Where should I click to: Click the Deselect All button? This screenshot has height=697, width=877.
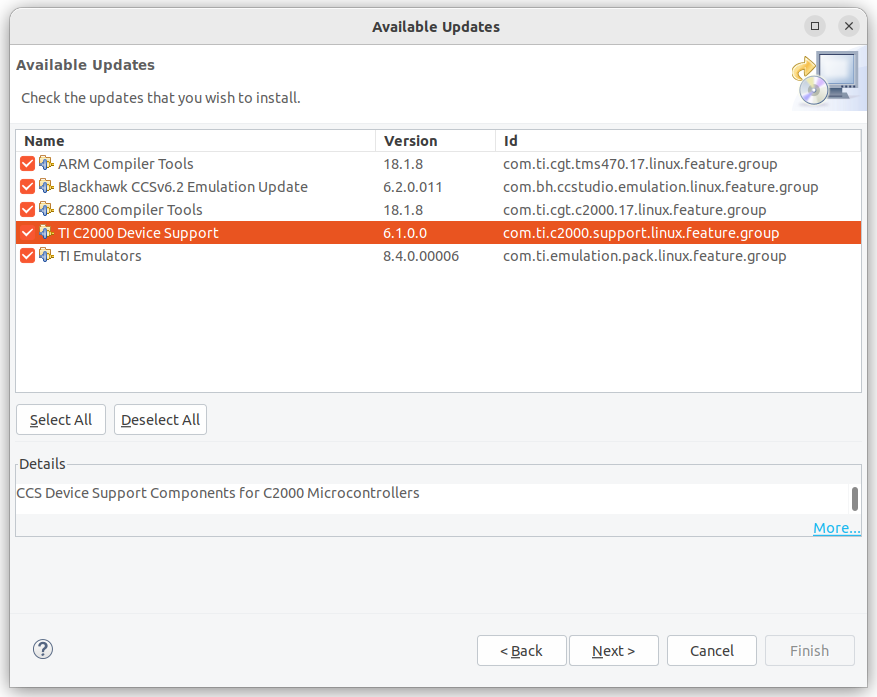(x=161, y=420)
